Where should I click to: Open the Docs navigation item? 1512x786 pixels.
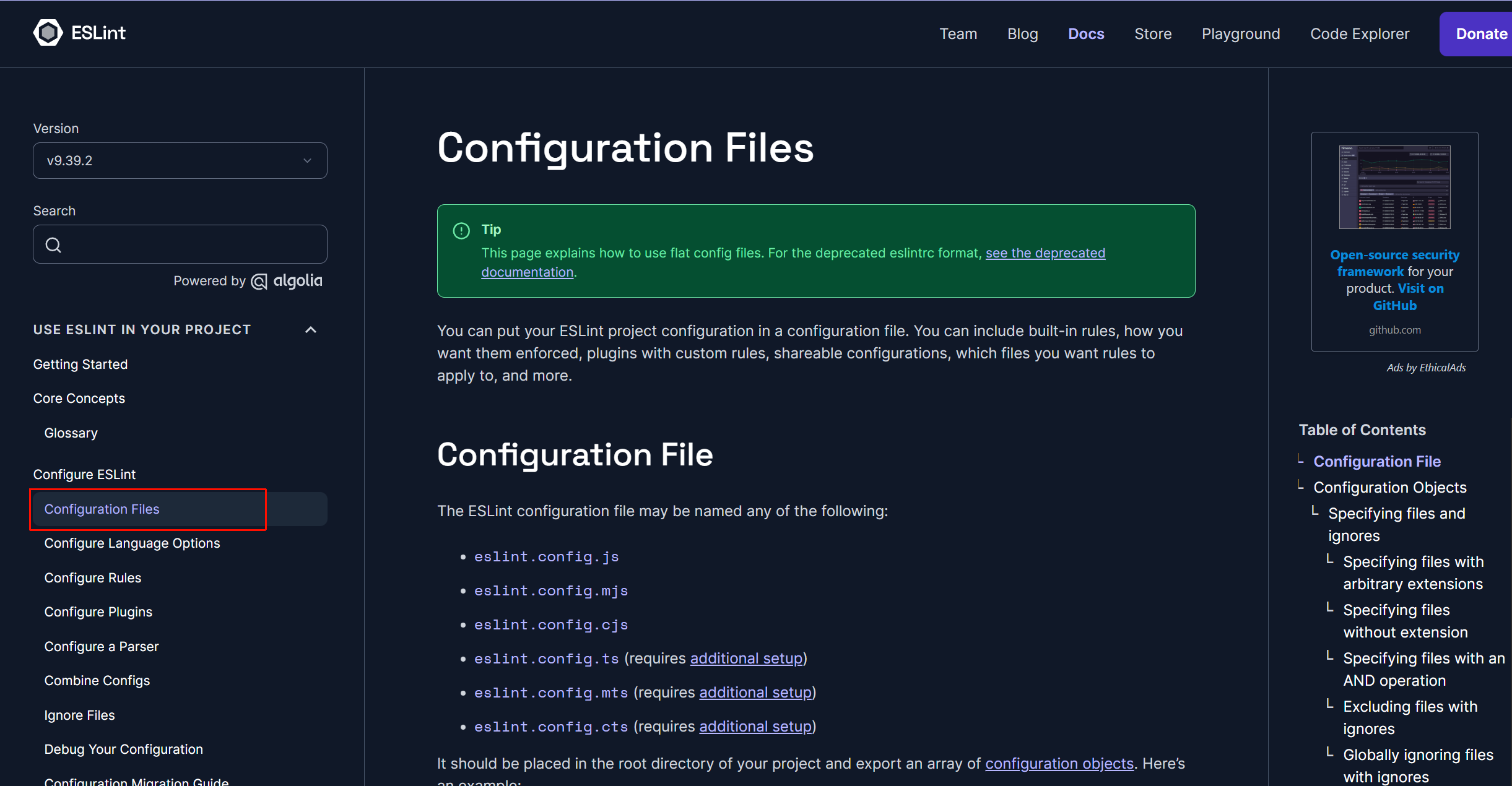1085,34
